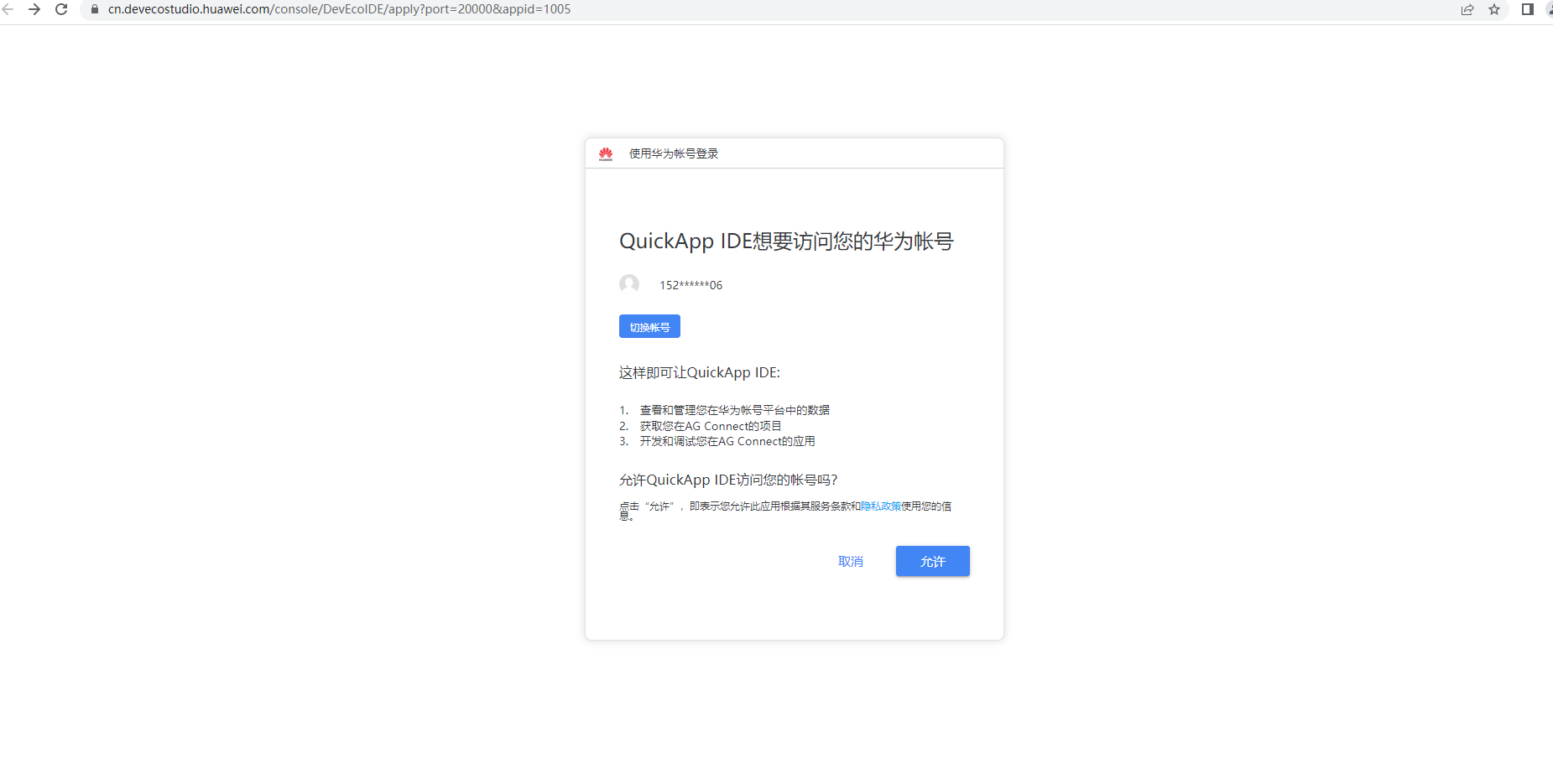Viewport: 1553px width, 784px height.
Task: Click the blue 允许 Allow button
Action: (x=932, y=561)
